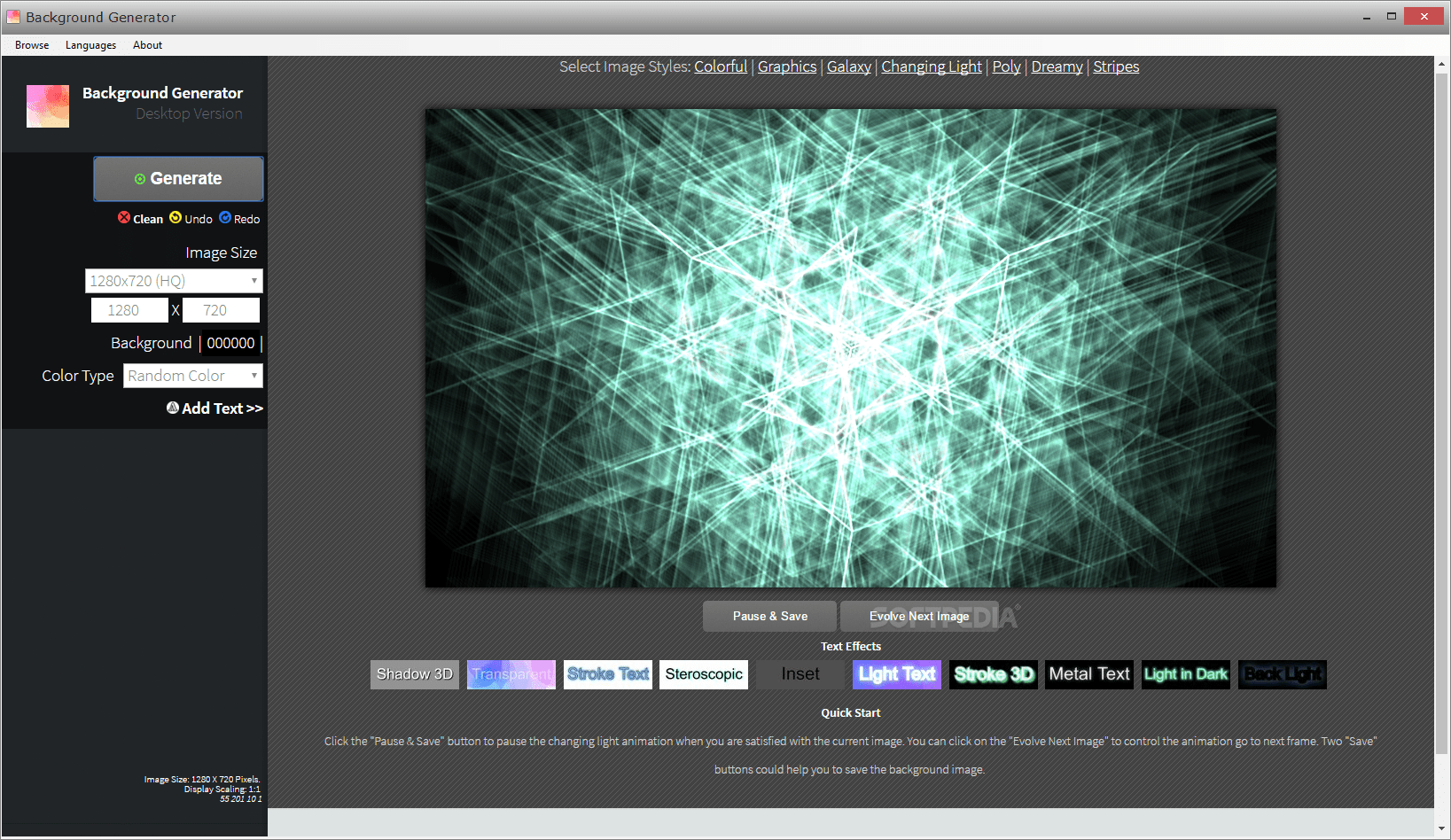Choose the Inset text effect
Screen dimensions: 1451x840
click(x=800, y=674)
